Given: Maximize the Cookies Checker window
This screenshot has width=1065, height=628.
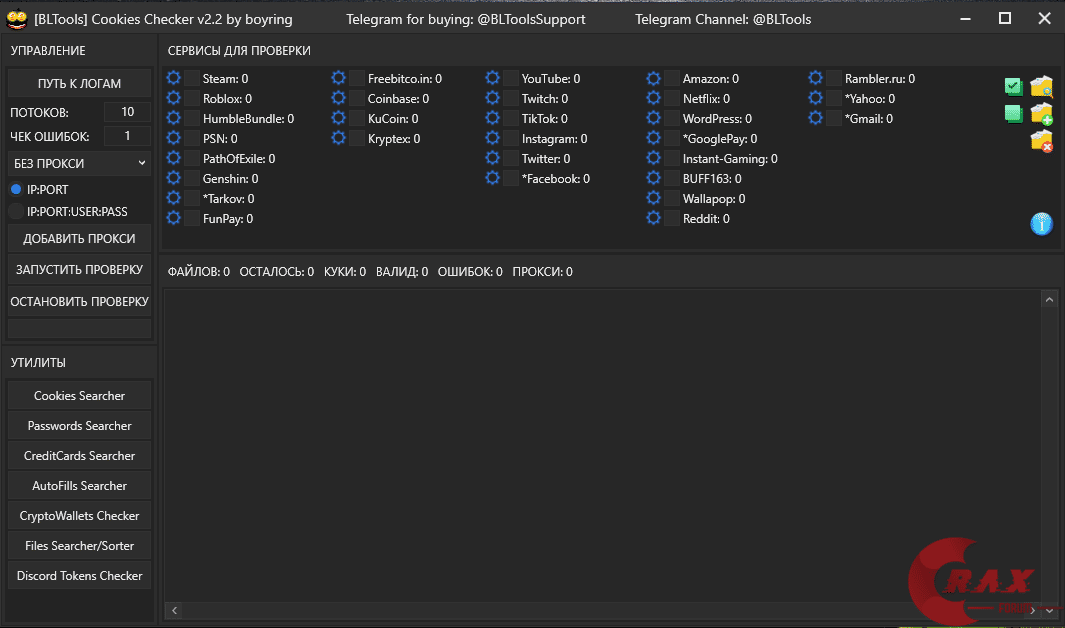Looking at the screenshot, I should click(x=1005, y=18).
